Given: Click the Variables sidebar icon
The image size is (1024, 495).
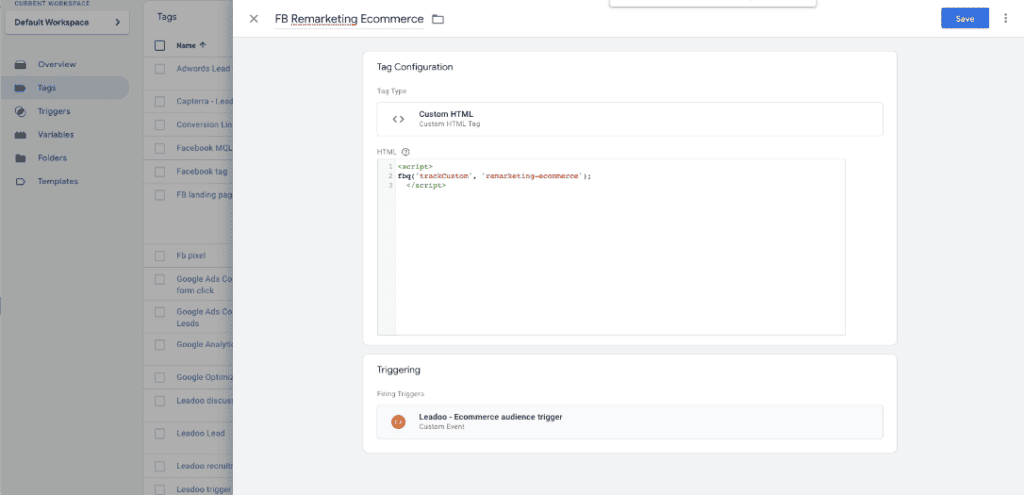Looking at the screenshot, I should point(20,135).
